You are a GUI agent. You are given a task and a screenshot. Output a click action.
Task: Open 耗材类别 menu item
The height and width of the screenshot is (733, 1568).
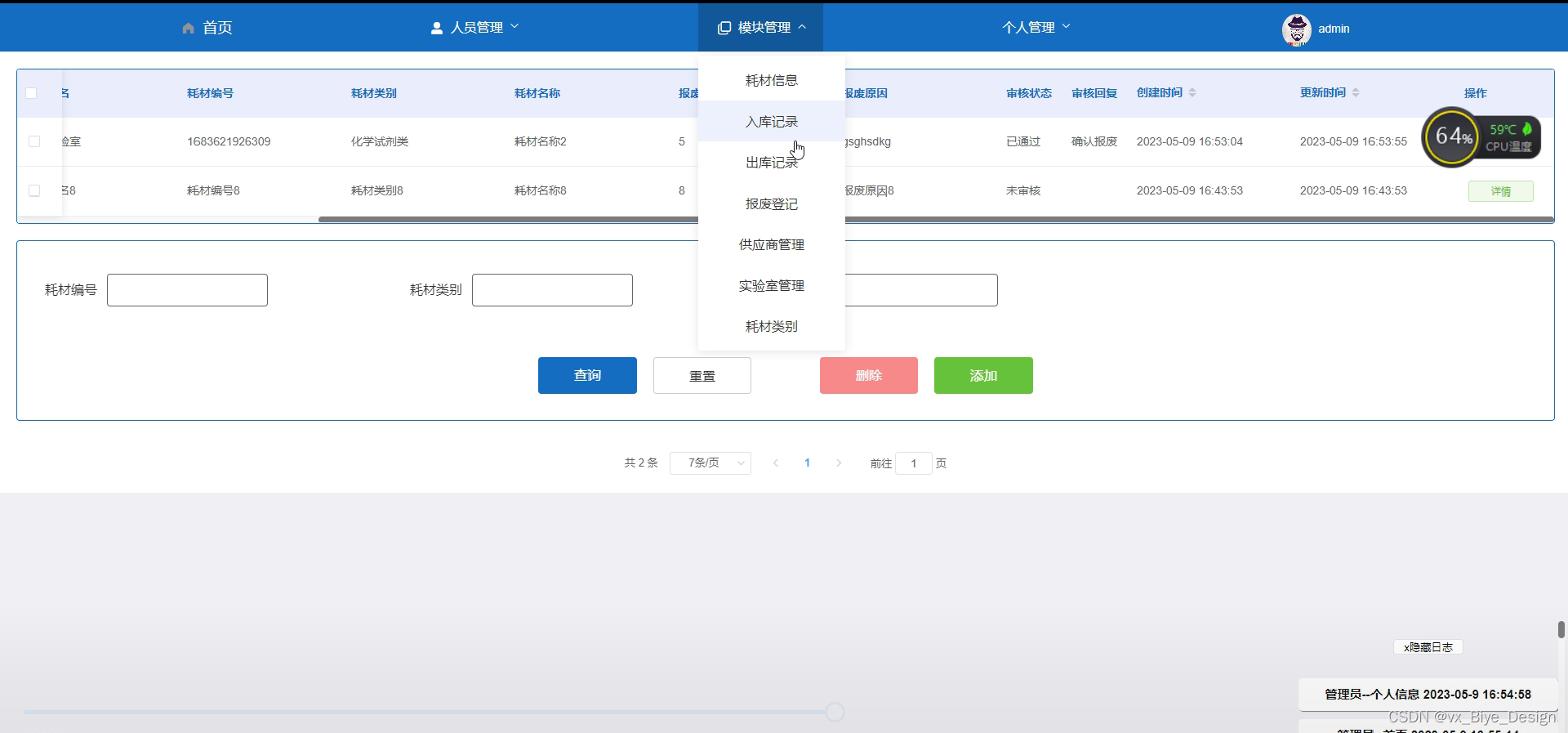(x=772, y=326)
